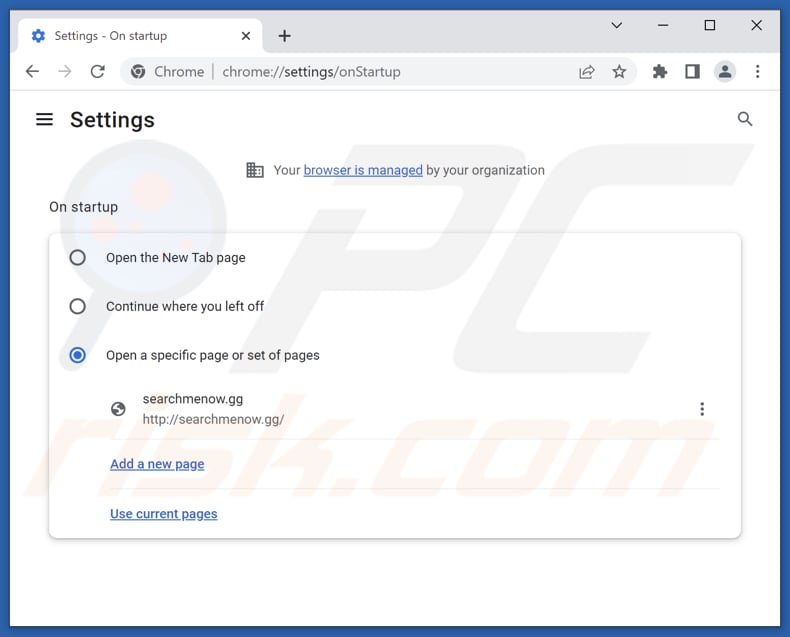Click the Settings gear favicon in tab
Viewport: 790px width, 637px height.
point(38,36)
